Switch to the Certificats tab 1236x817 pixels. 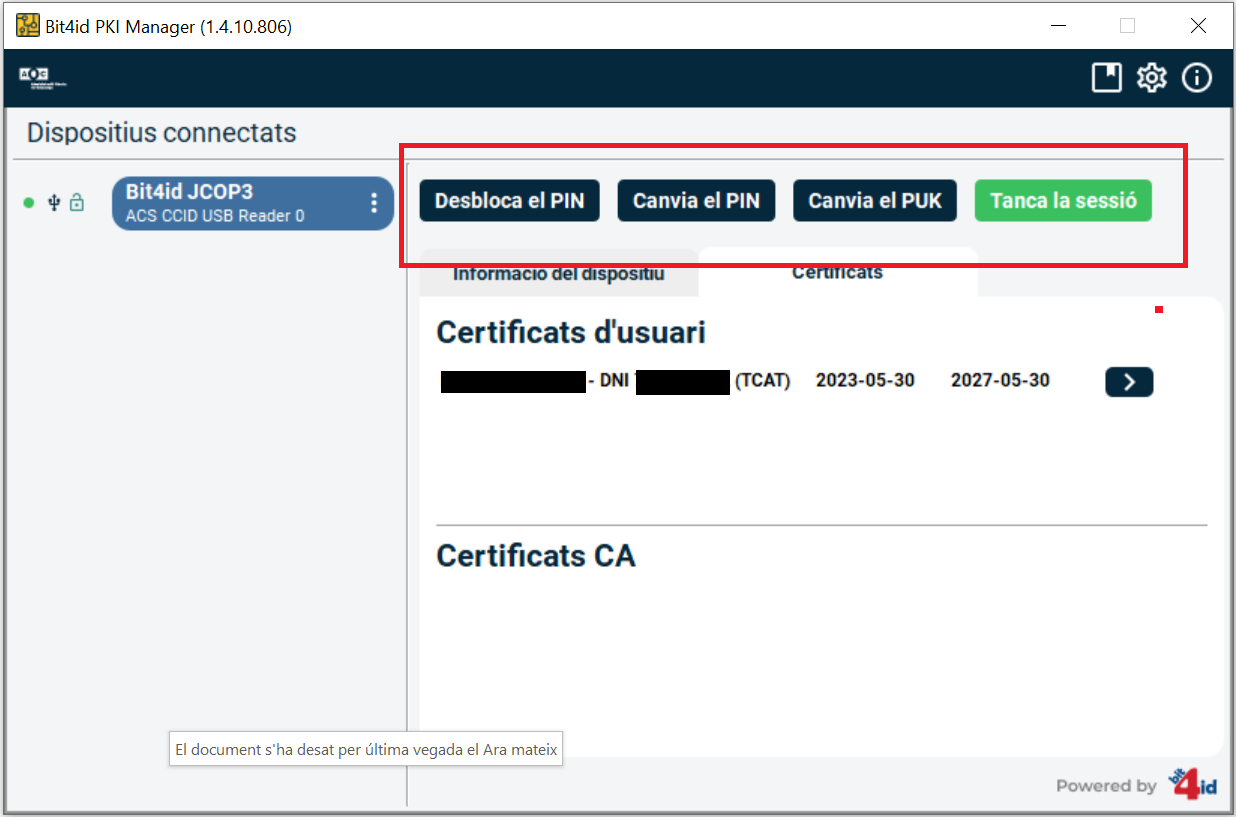click(838, 272)
